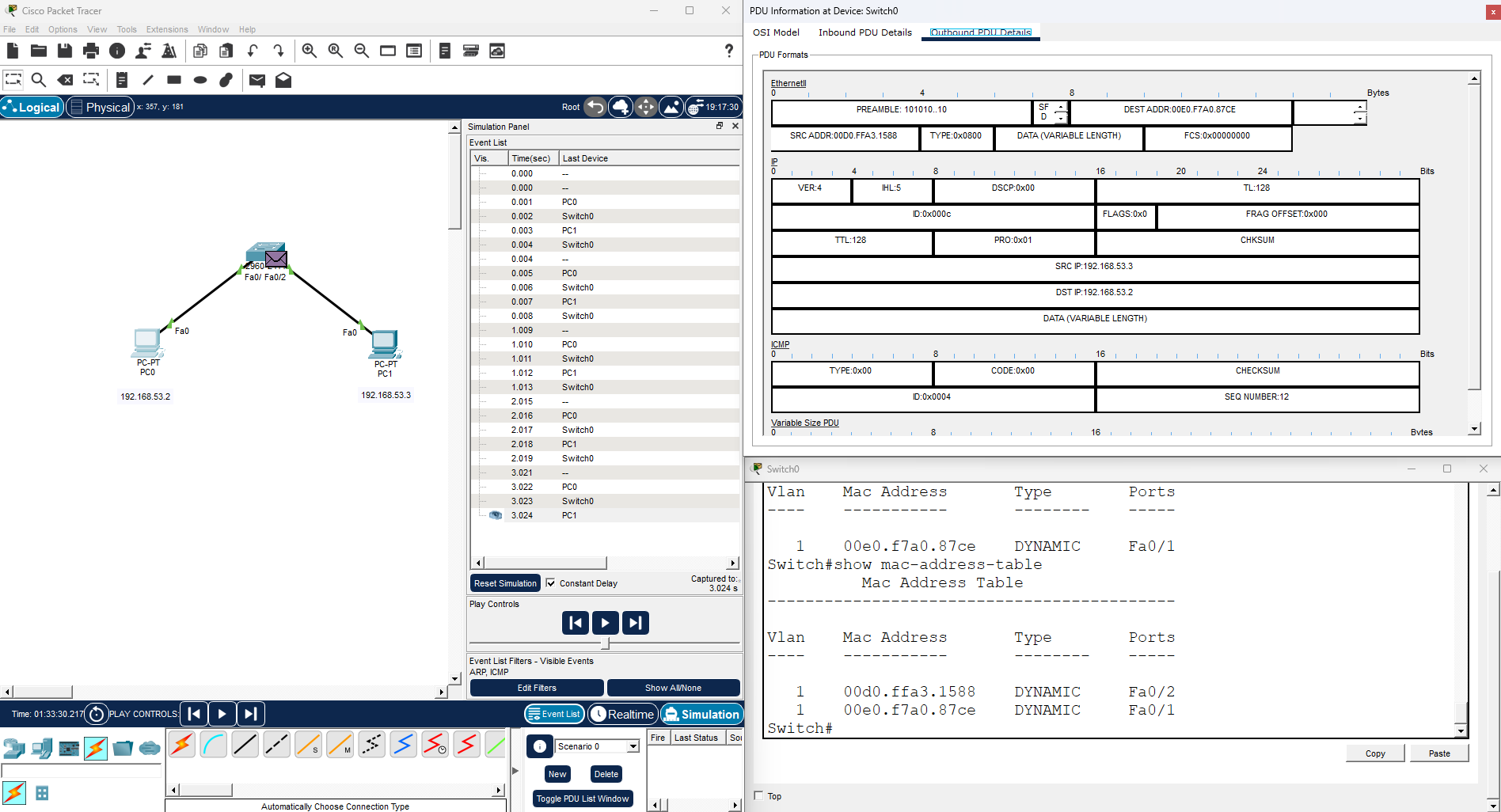Click the Ethernet SFD field stepper up
The width and height of the screenshot is (1501, 812).
1061,107
